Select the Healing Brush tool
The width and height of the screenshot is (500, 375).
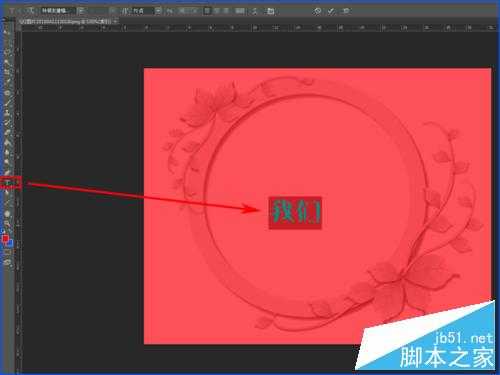coord(7,93)
